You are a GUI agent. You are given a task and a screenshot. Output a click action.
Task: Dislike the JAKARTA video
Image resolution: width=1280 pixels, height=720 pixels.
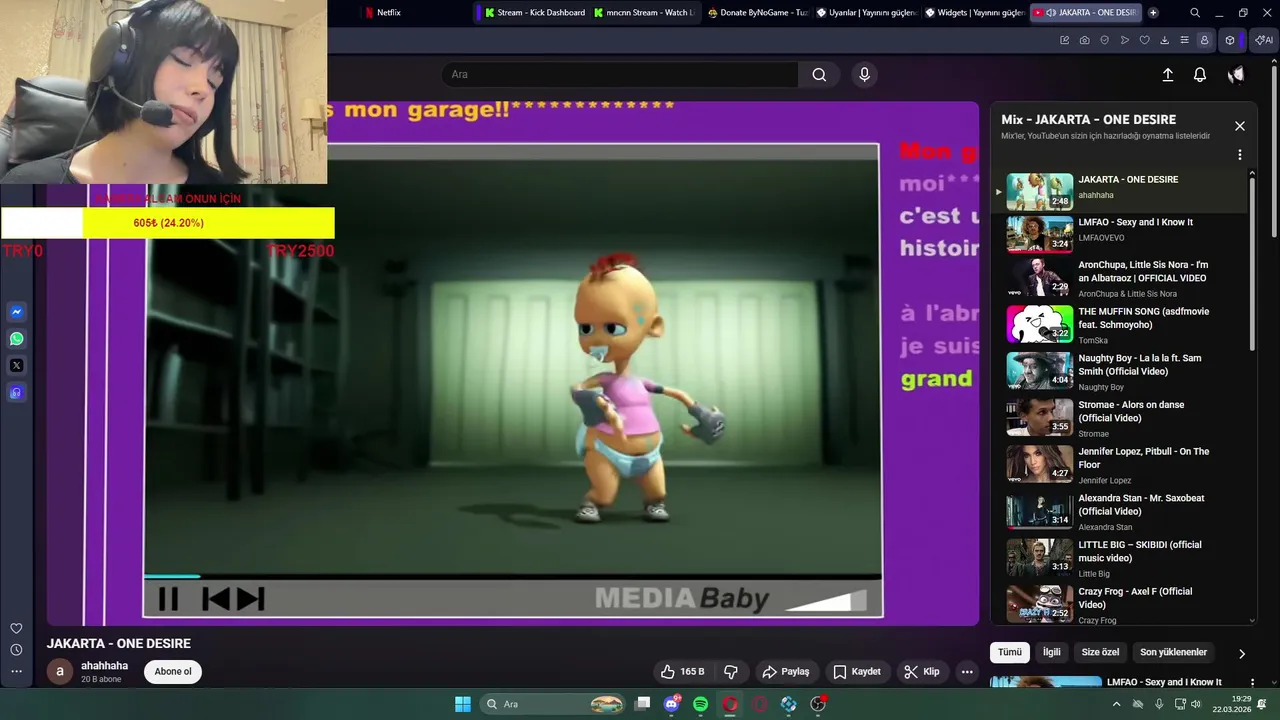point(731,672)
